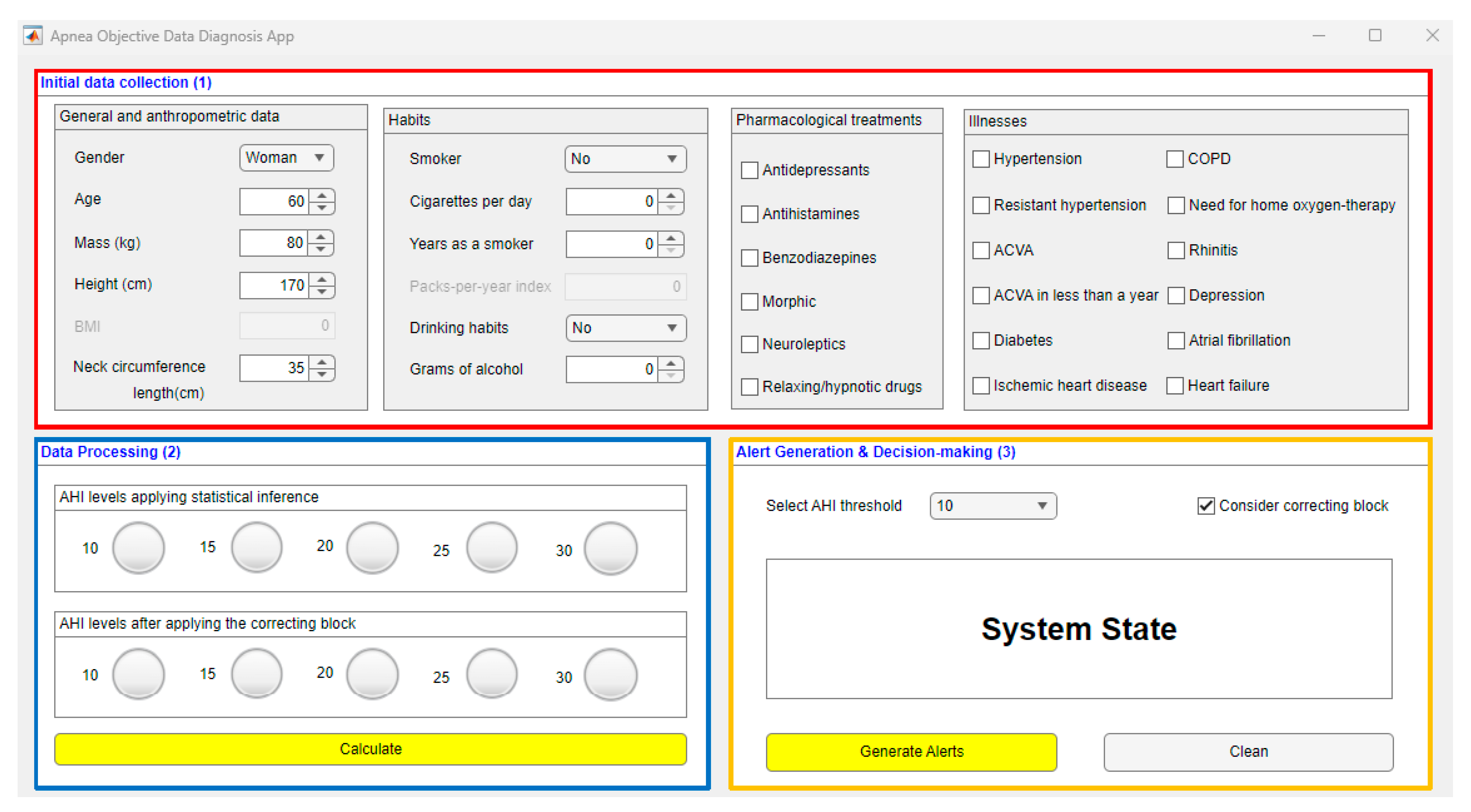Increase Age with the up arrow

click(322, 195)
